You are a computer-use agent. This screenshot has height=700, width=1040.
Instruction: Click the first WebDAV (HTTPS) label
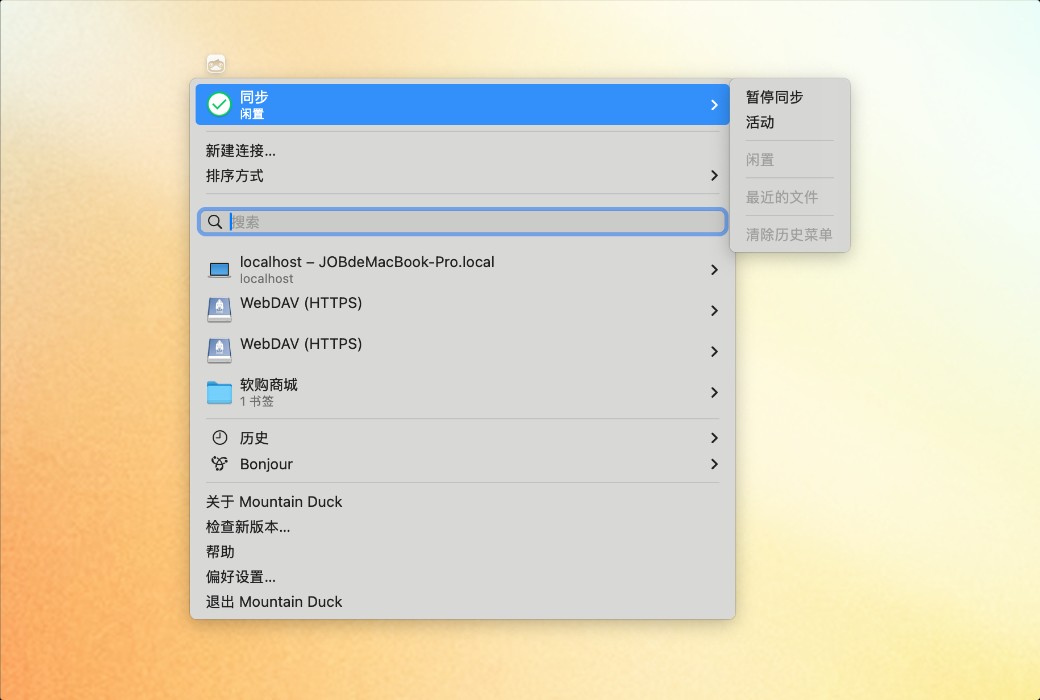pyautogui.click(x=300, y=303)
